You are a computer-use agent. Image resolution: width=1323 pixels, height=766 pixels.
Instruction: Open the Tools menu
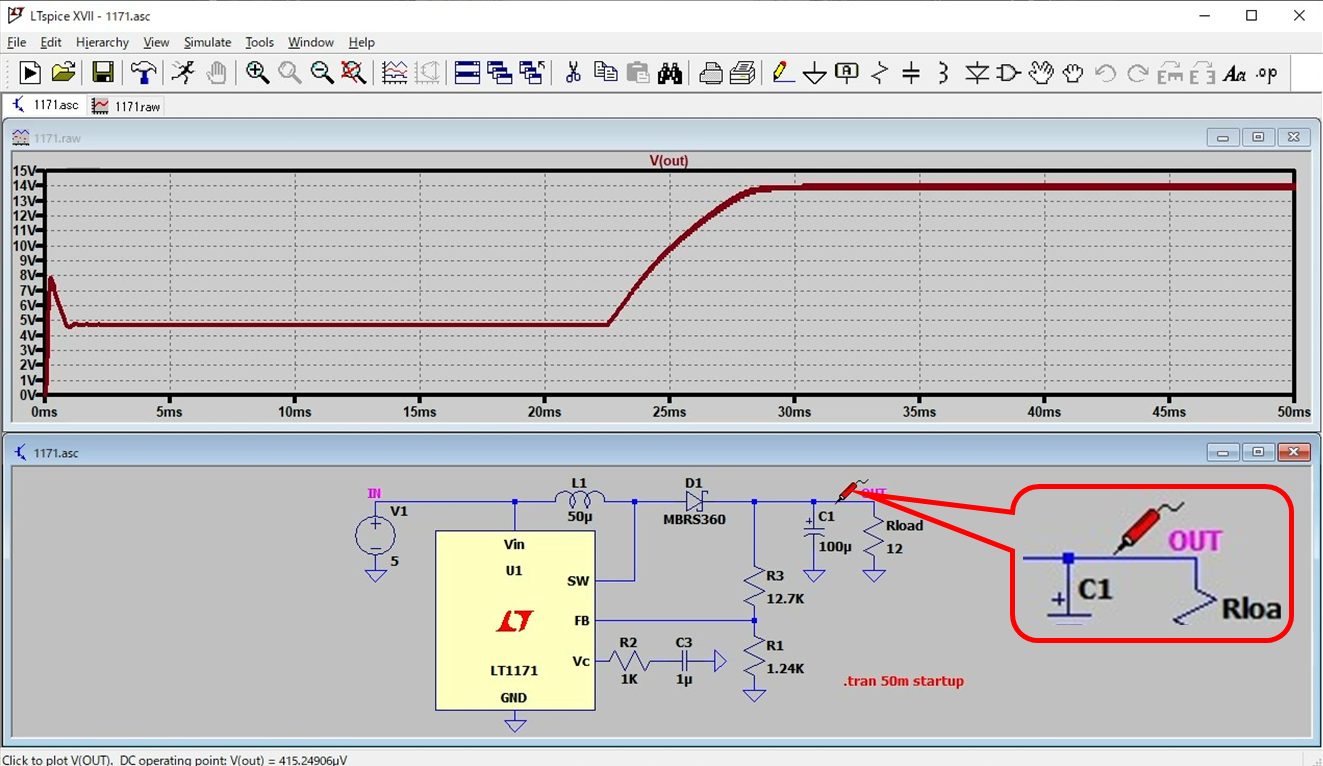(x=259, y=42)
